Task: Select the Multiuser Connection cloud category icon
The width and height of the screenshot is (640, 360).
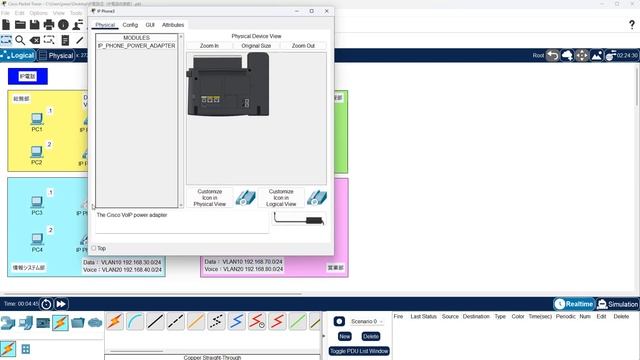Action: pyautogui.click(x=95, y=323)
